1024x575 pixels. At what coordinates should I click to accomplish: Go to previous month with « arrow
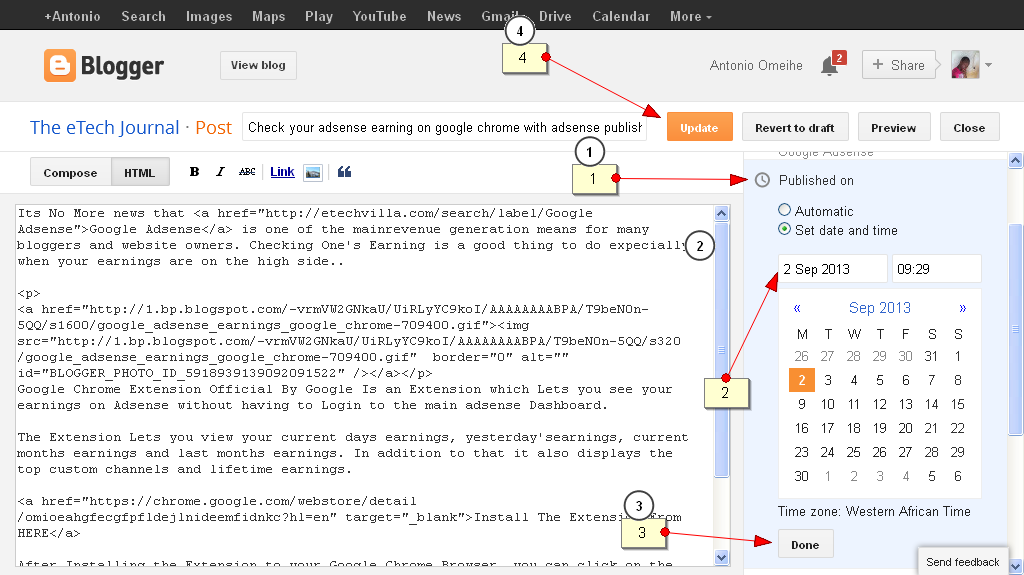point(797,308)
